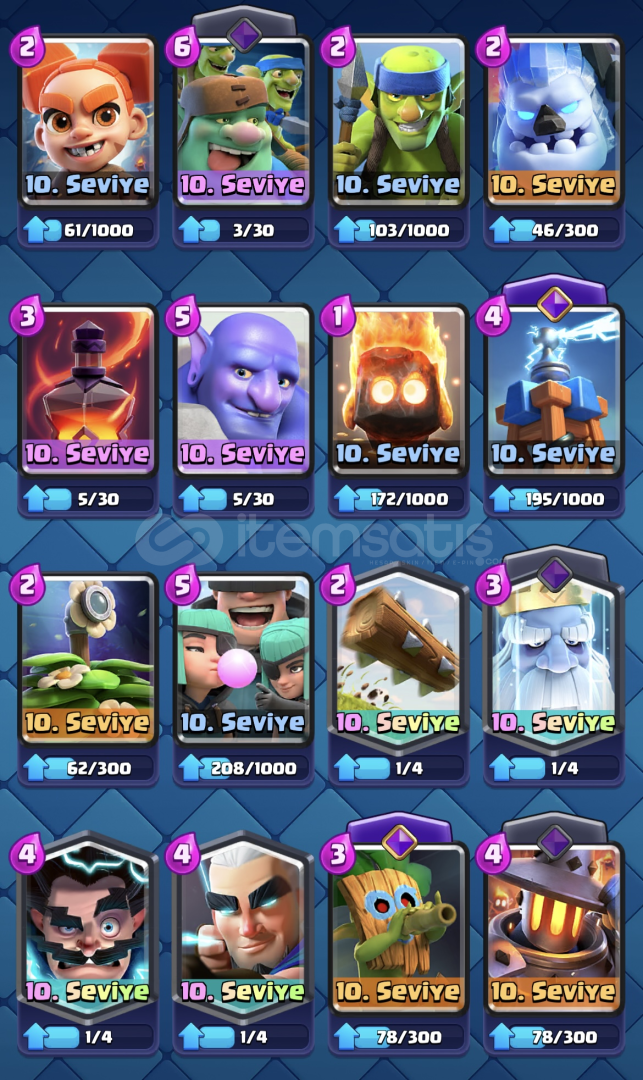Select the Void spell potion card
This screenshot has height=1080, width=643.
tap(87, 390)
